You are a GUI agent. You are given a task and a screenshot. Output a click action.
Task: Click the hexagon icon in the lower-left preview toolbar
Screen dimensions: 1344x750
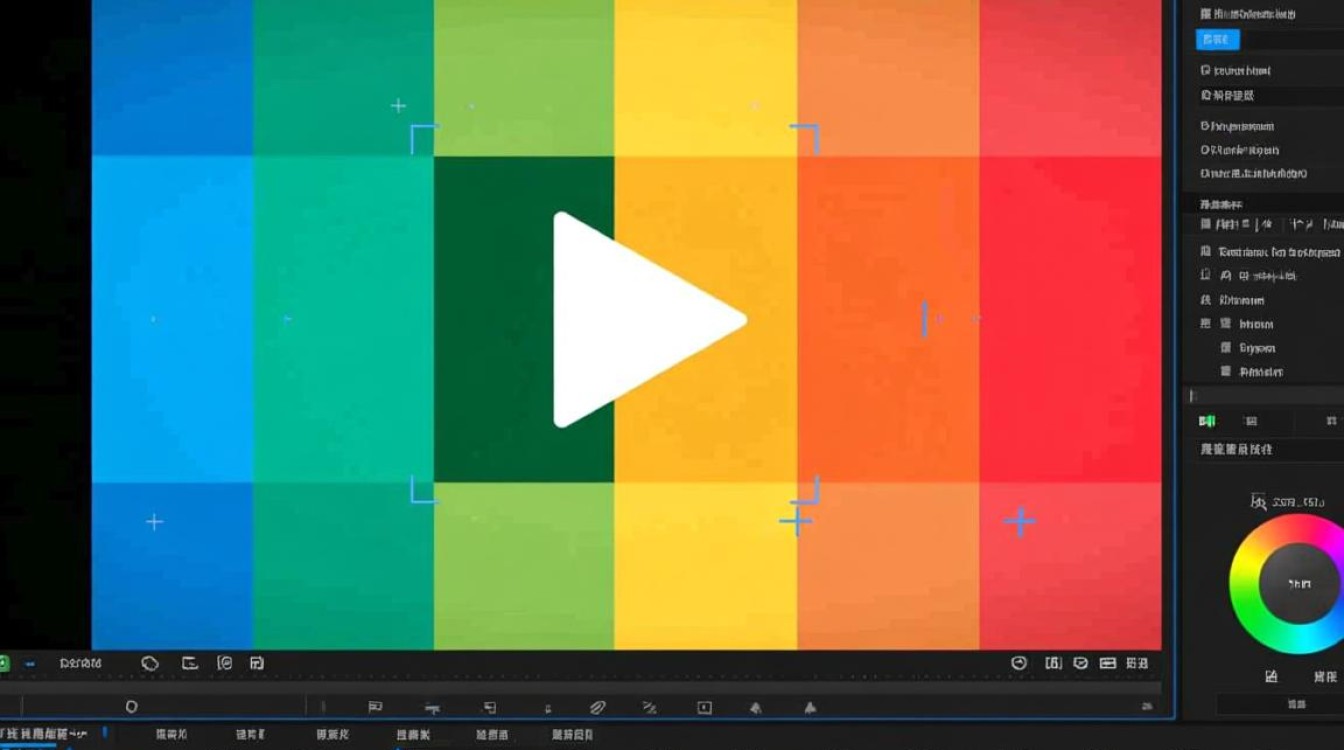coord(150,663)
